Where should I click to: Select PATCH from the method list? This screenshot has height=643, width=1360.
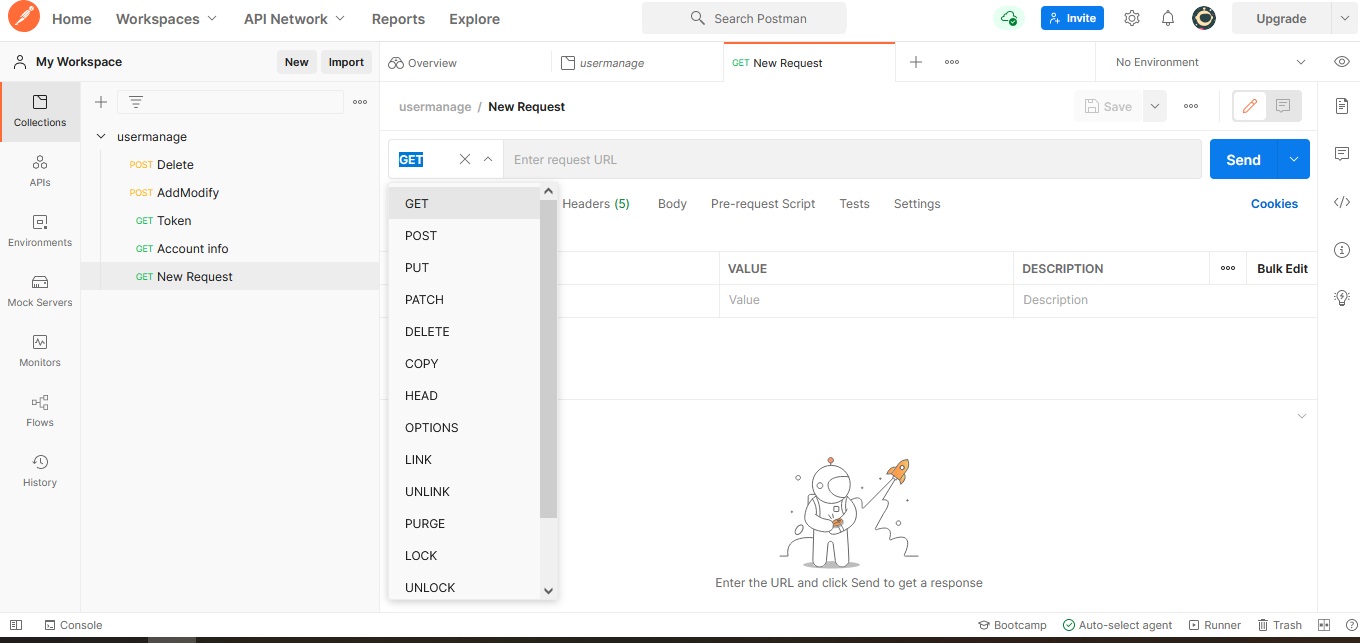tap(465, 299)
